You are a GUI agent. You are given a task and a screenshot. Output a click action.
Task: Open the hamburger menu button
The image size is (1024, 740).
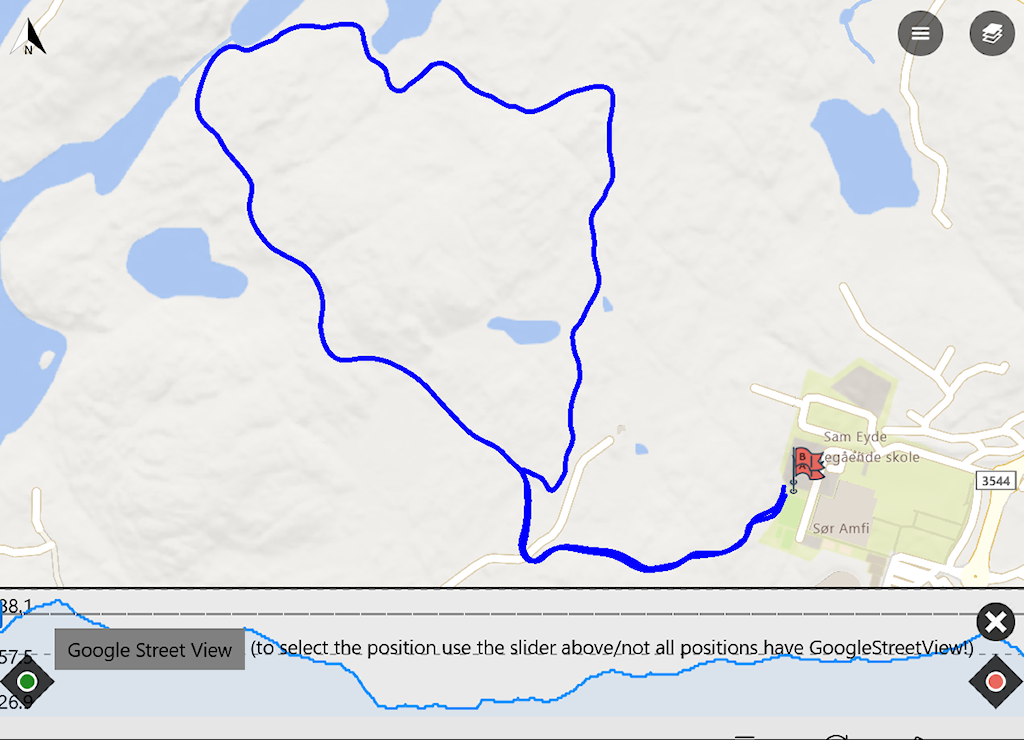[x=920, y=33]
